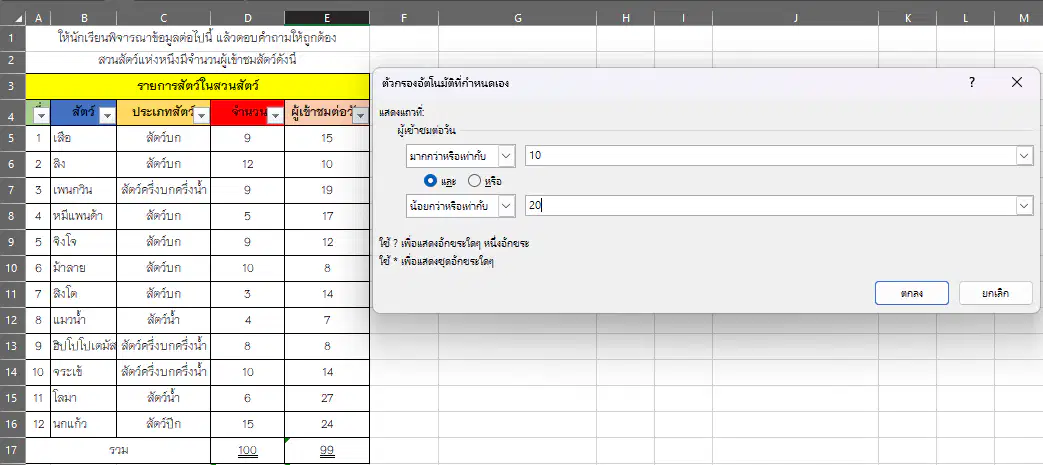This screenshot has height=465, width=1043.
Task: Click the visitors value 27 in row 15
Action: pos(327,398)
